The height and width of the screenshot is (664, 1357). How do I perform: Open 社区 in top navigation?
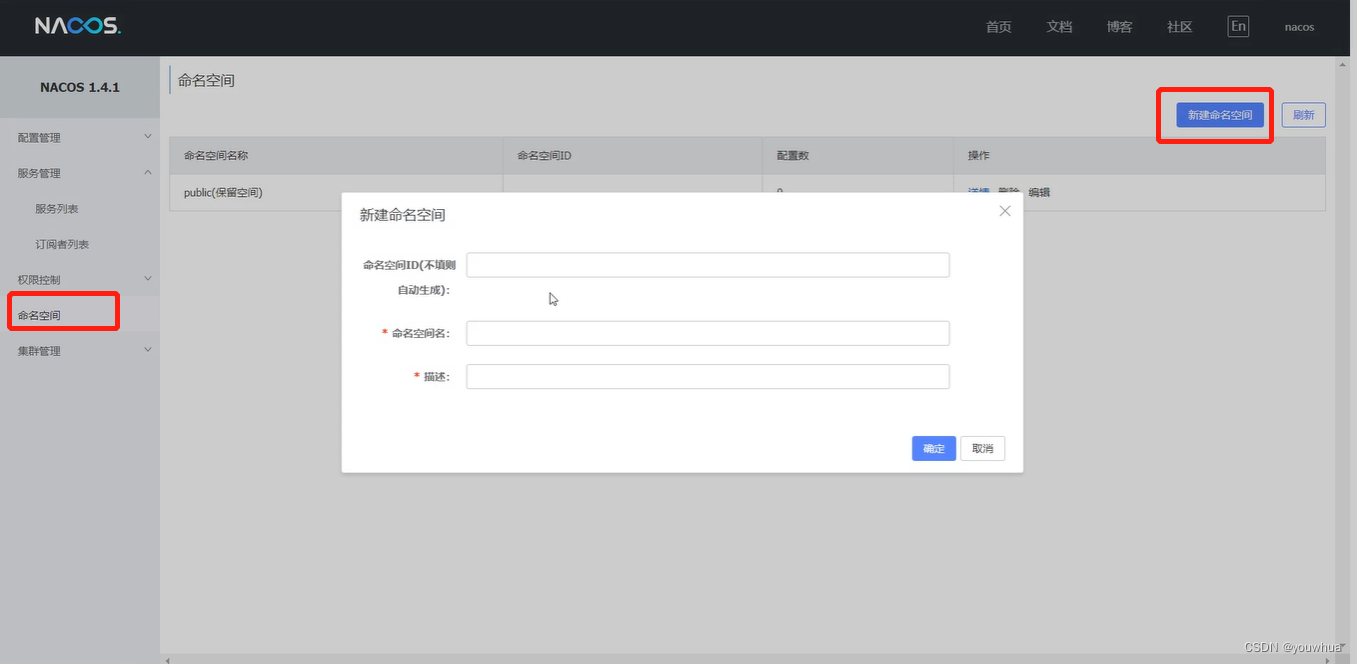pos(1180,27)
